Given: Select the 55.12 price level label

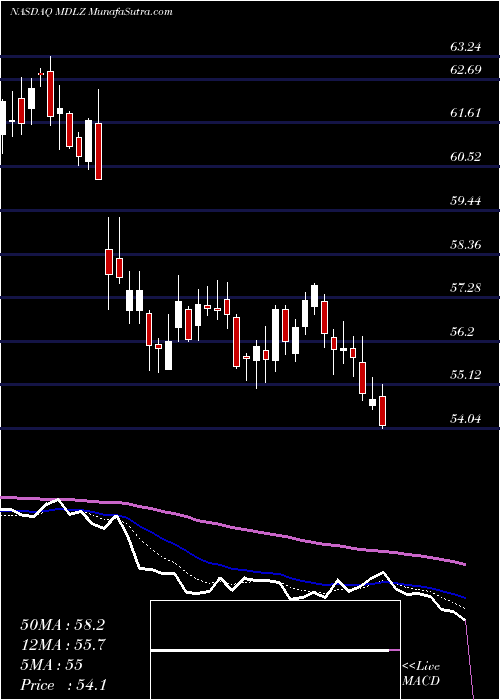Looking at the screenshot, I should click(465, 375).
